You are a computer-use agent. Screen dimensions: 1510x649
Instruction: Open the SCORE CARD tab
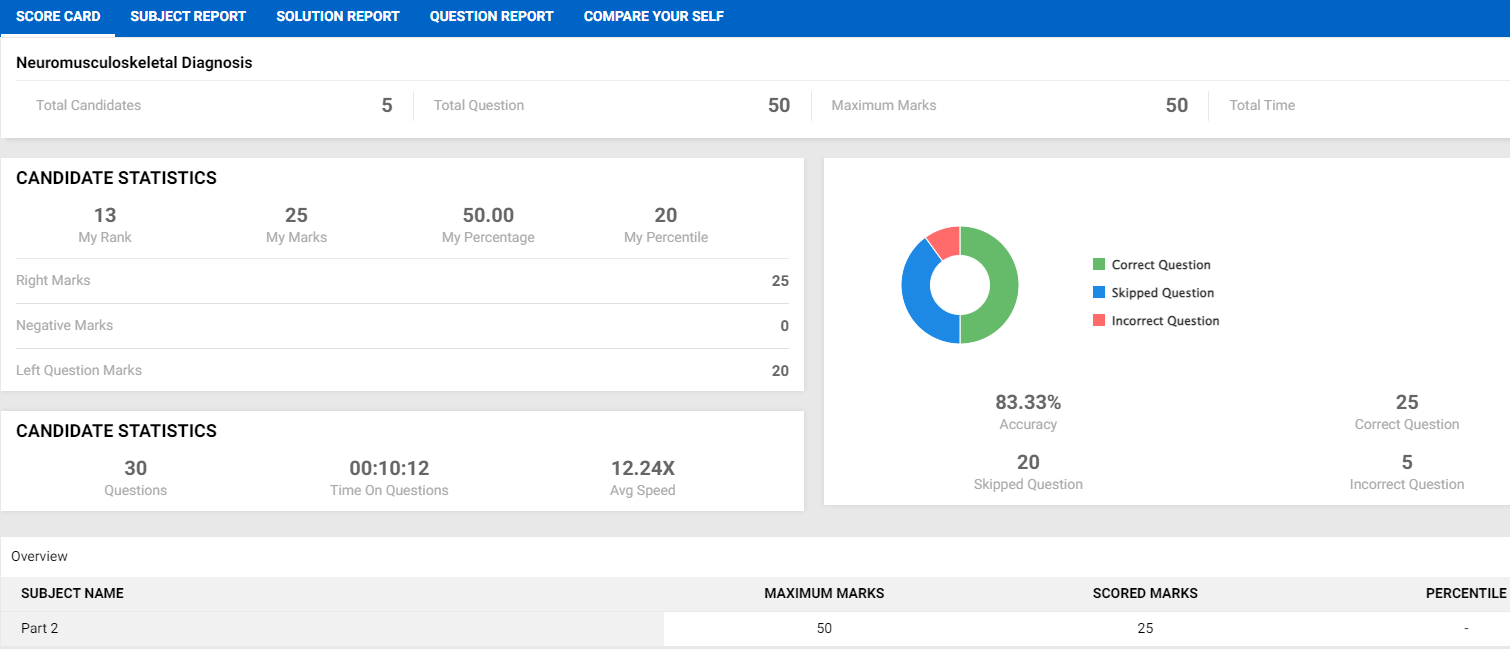click(58, 17)
